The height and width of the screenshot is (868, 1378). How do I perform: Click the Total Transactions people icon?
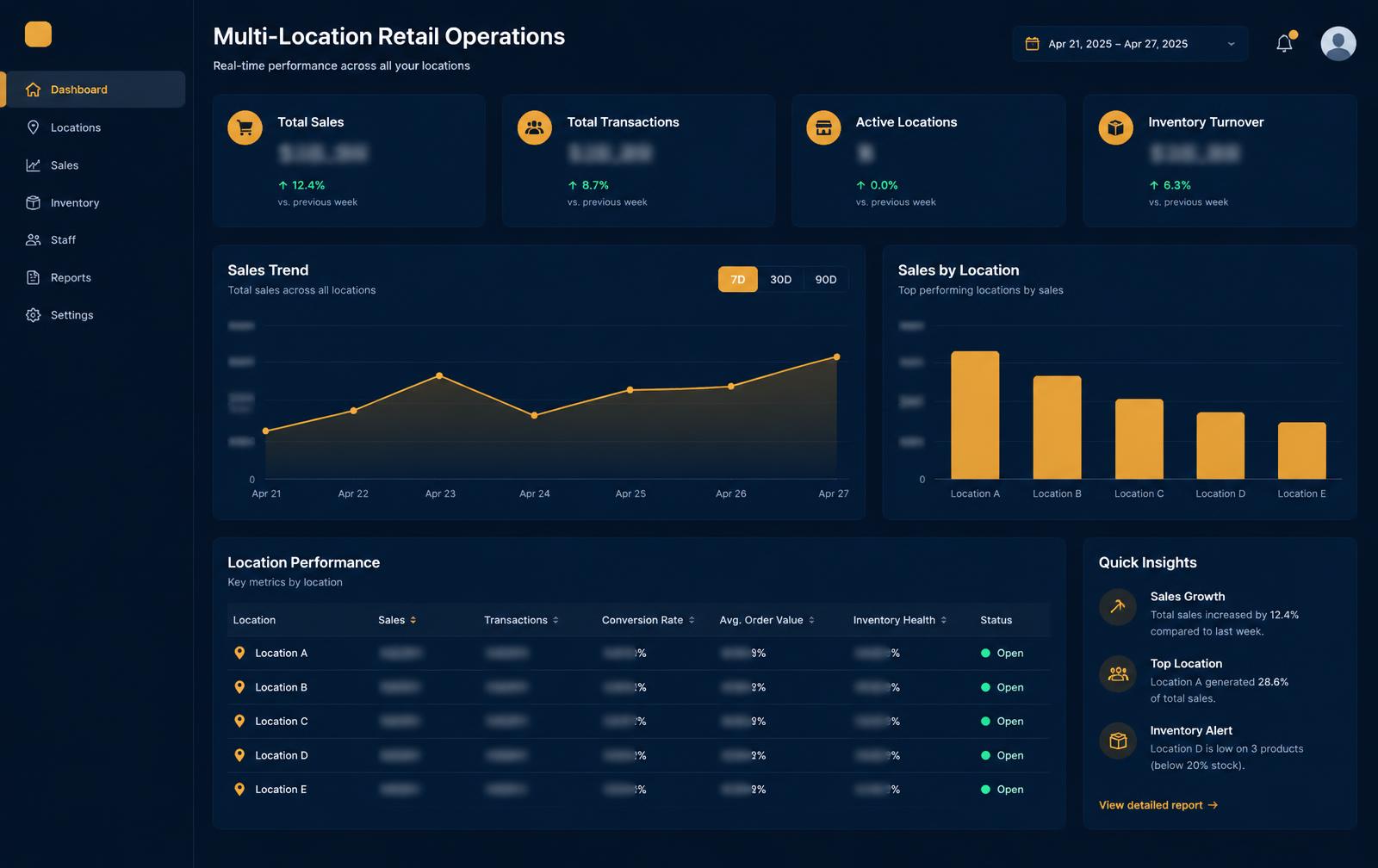point(535,127)
